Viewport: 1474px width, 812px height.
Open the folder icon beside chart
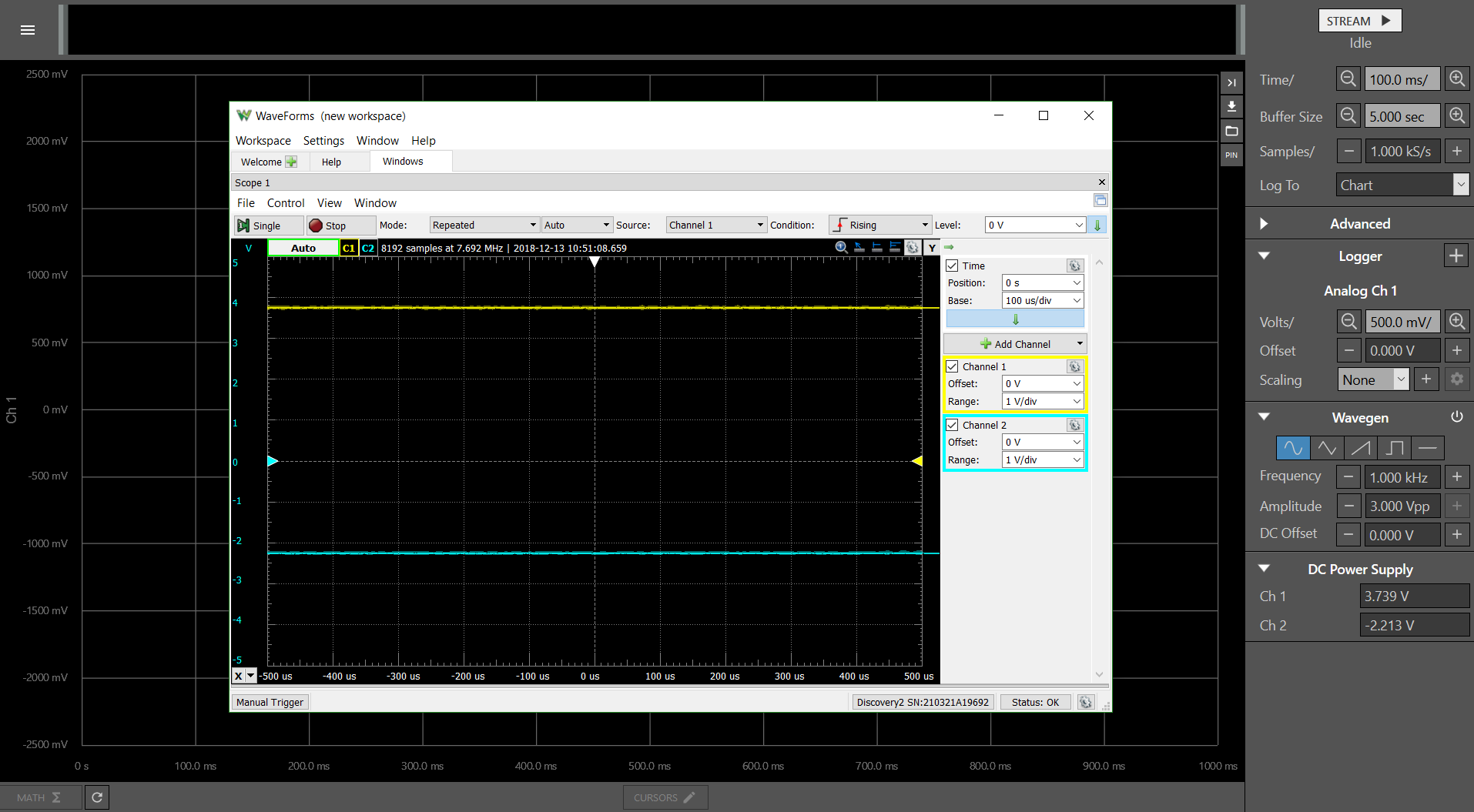click(x=1231, y=131)
